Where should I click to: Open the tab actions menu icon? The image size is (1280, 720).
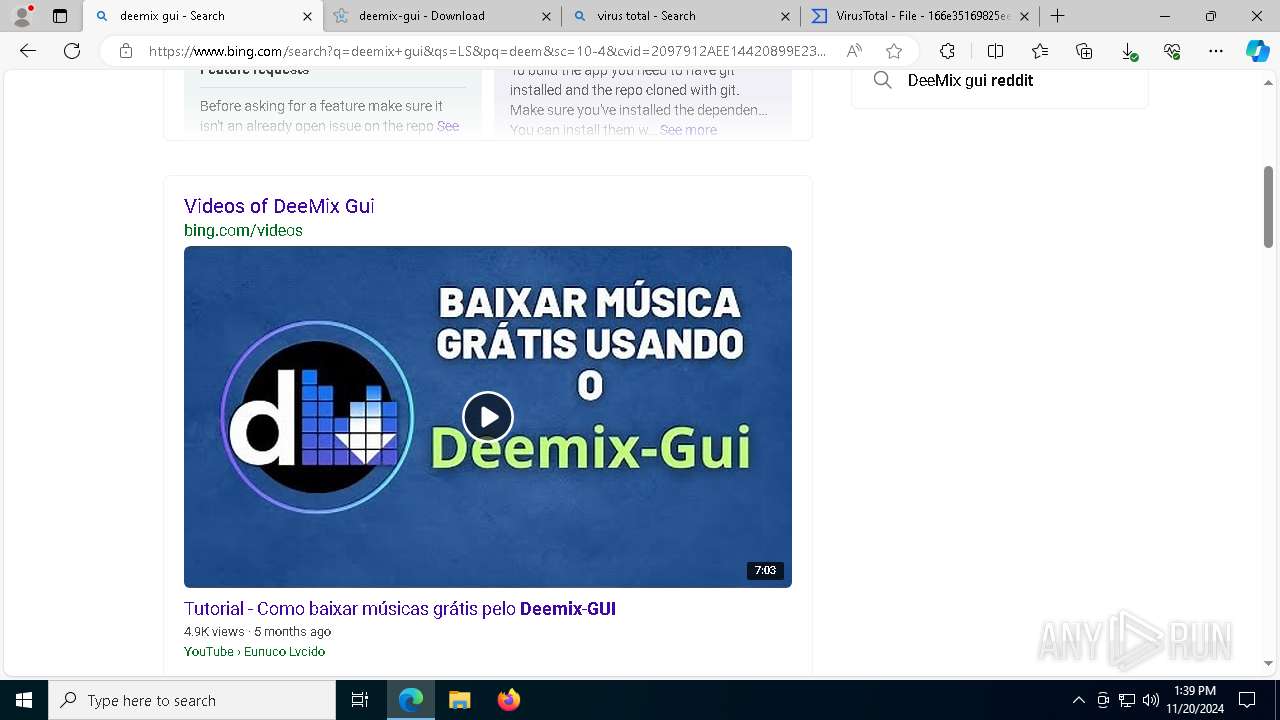click(x=60, y=16)
